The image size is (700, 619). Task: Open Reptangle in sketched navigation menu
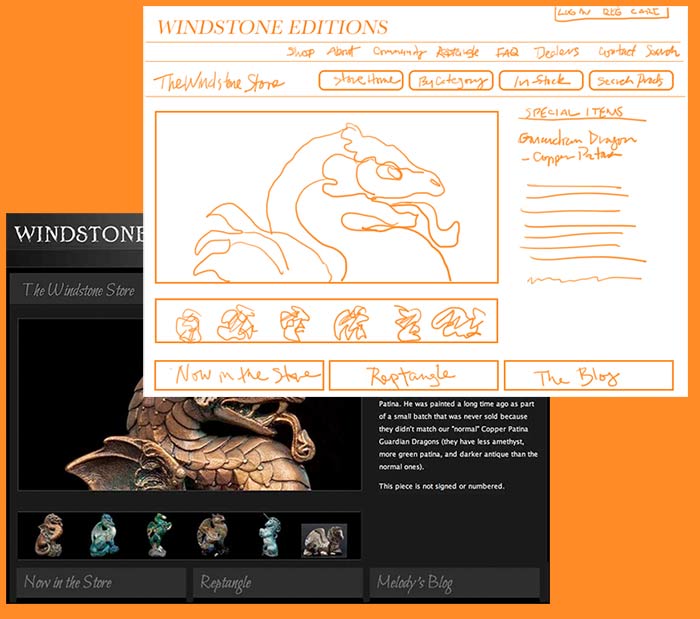coord(458,52)
